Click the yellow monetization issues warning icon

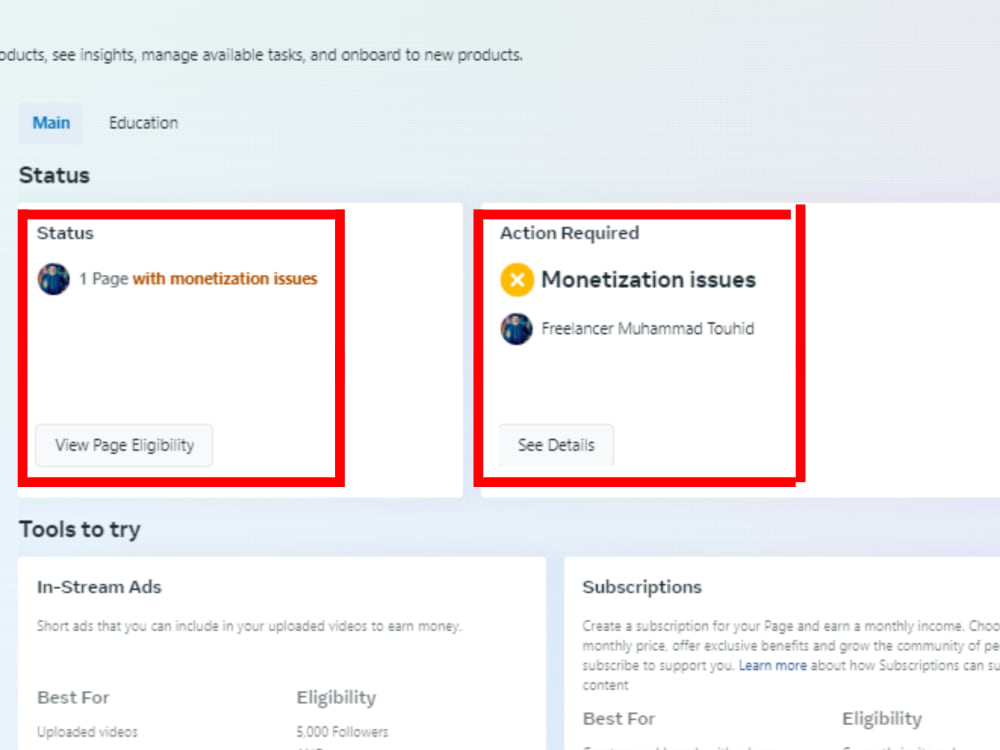click(516, 280)
